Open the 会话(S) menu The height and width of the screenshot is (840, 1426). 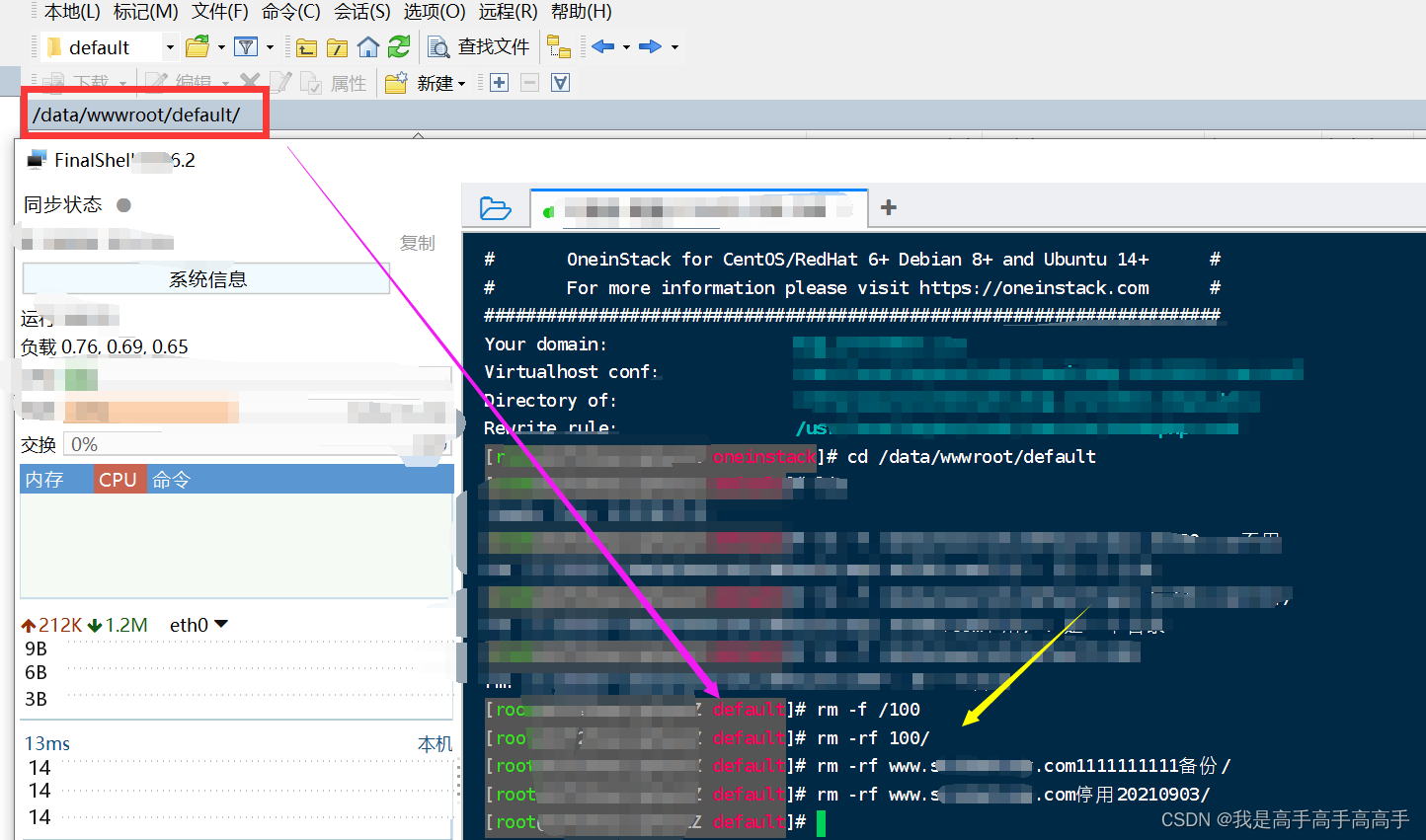point(361,12)
